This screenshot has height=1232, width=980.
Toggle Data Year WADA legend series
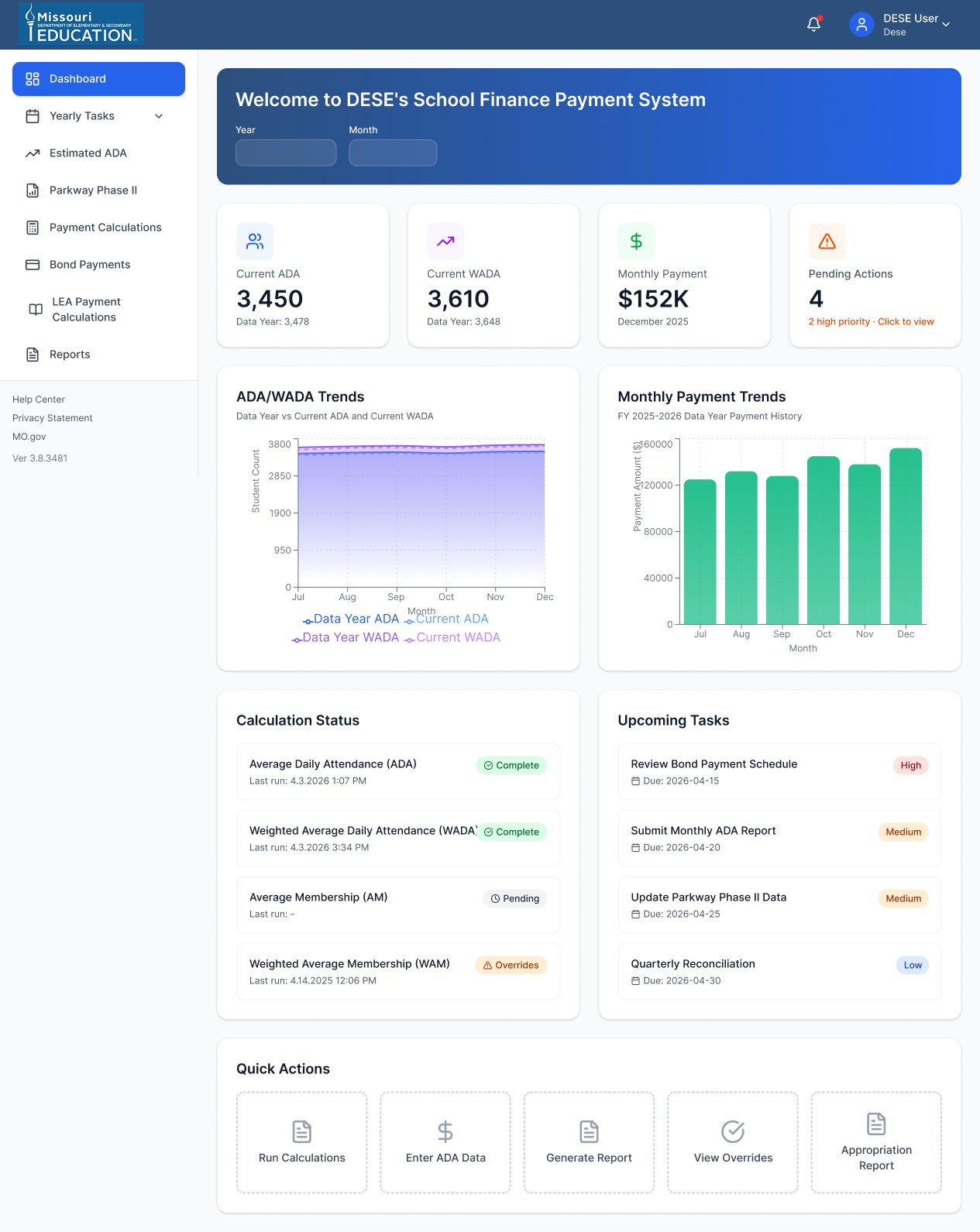tap(346, 637)
